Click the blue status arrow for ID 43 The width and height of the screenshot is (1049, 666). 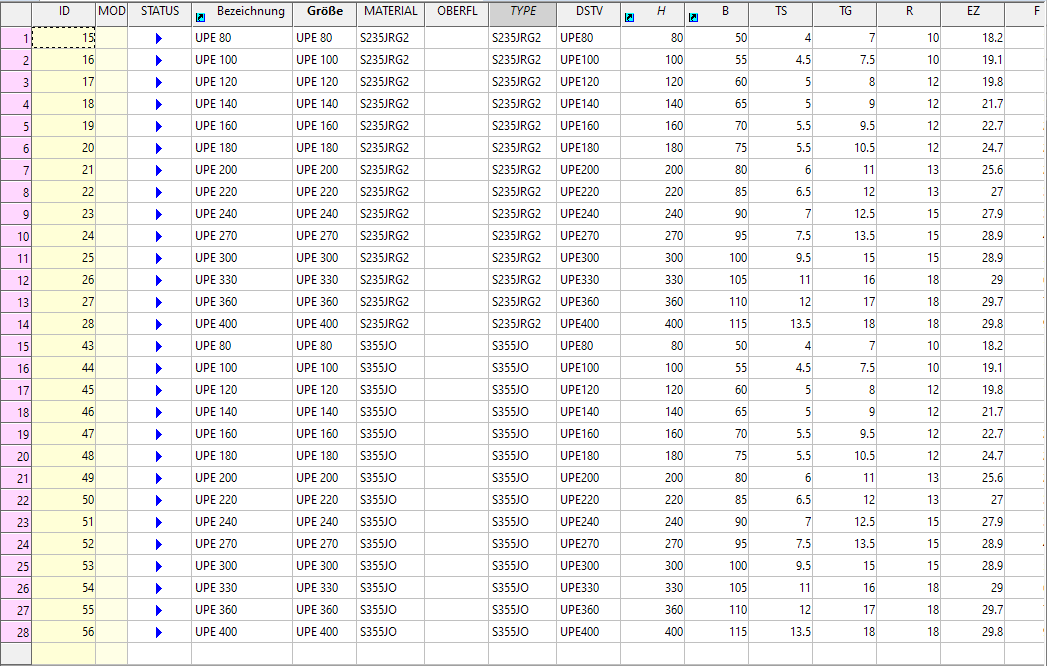(x=158, y=346)
